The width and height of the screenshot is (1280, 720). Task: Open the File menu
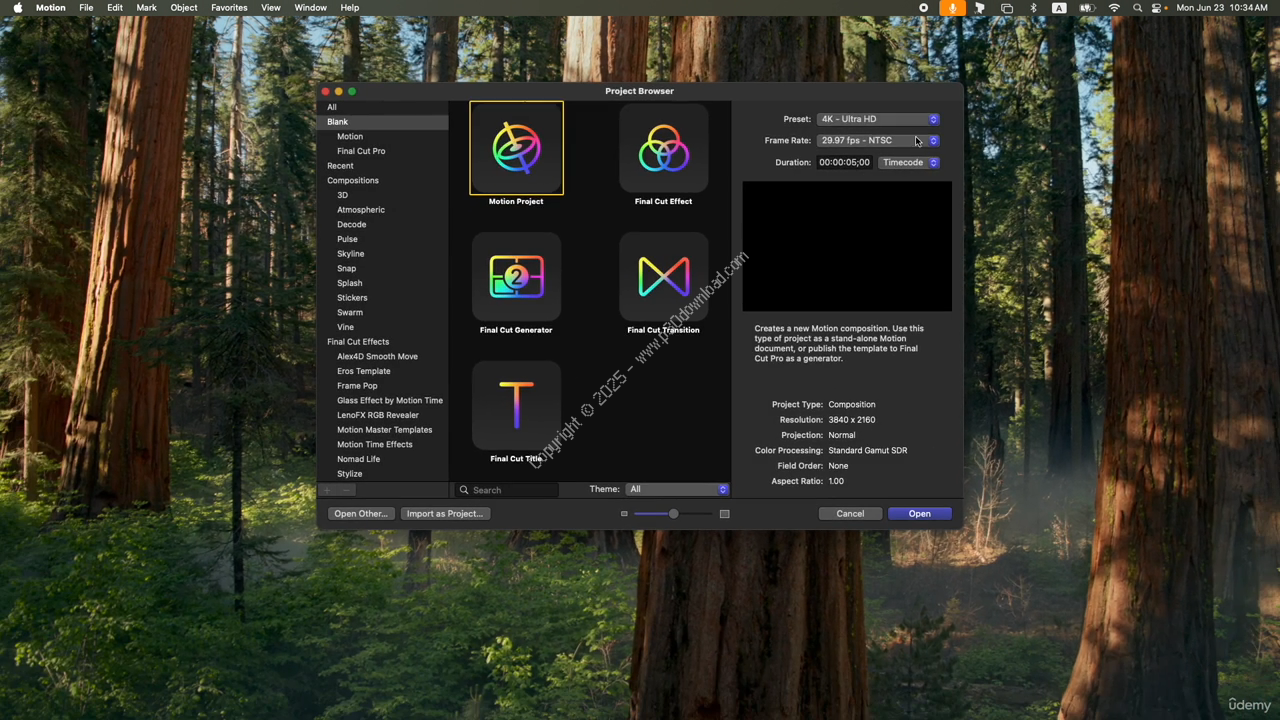coord(86,8)
